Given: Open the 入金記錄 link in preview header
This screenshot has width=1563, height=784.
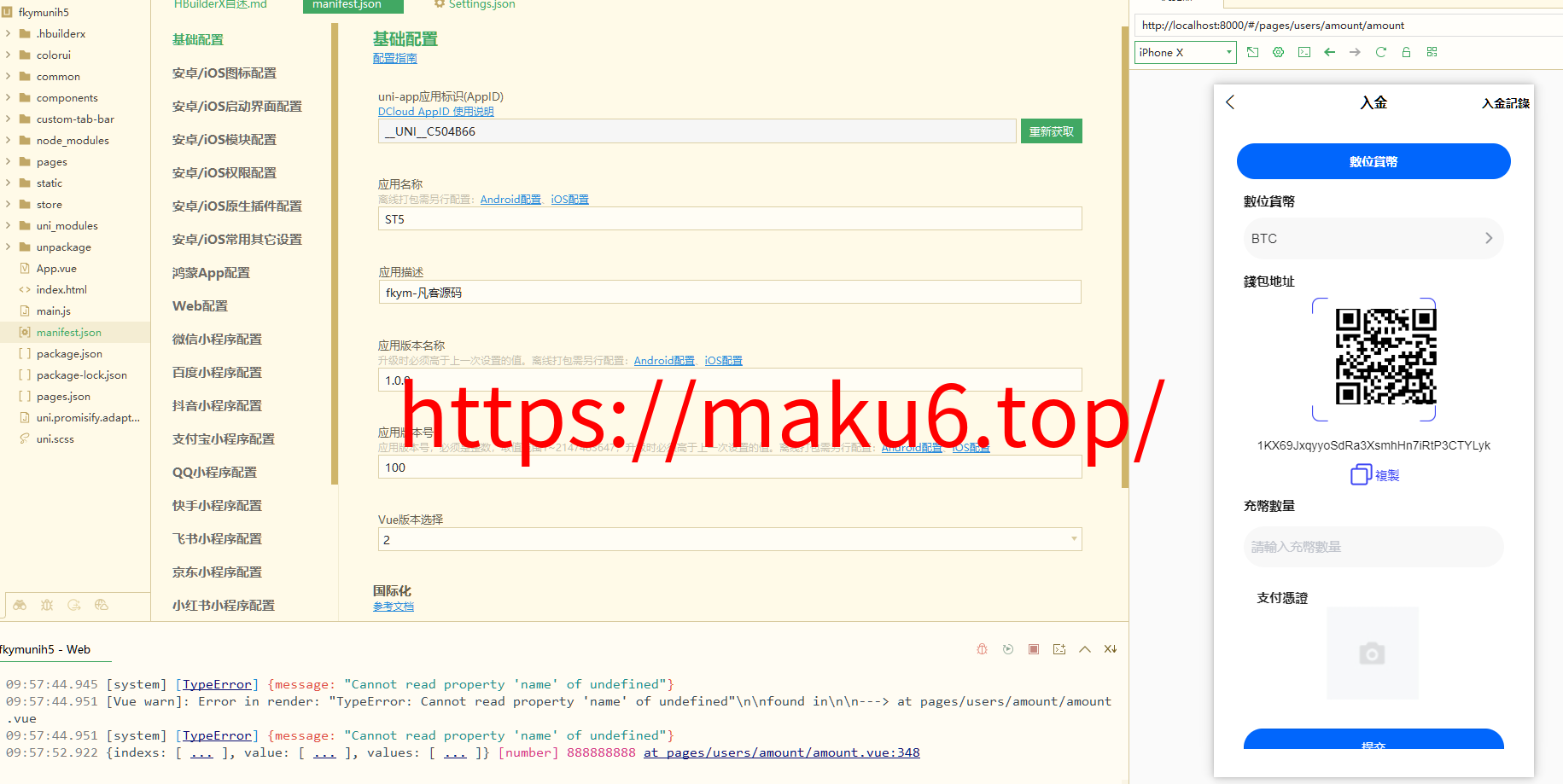Looking at the screenshot, I should pyautogui.click(x=1505, y=103).
